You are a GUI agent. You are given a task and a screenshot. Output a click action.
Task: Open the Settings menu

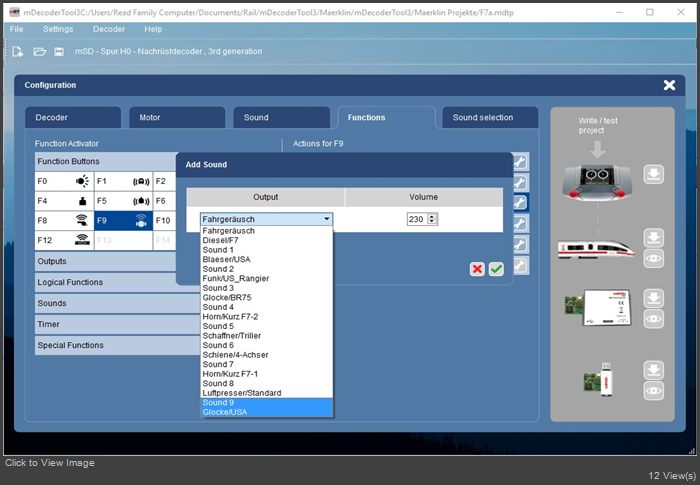(x=58, y=29)
